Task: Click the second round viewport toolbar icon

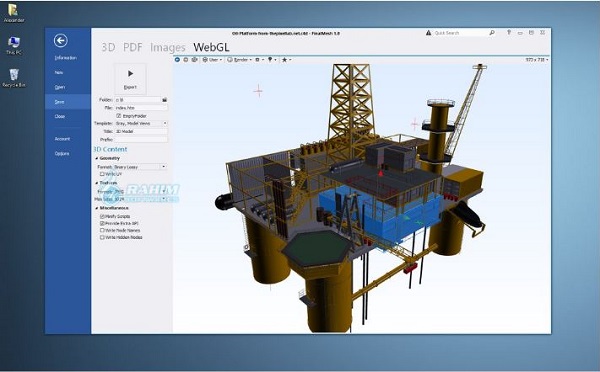Action: (186, 60)
